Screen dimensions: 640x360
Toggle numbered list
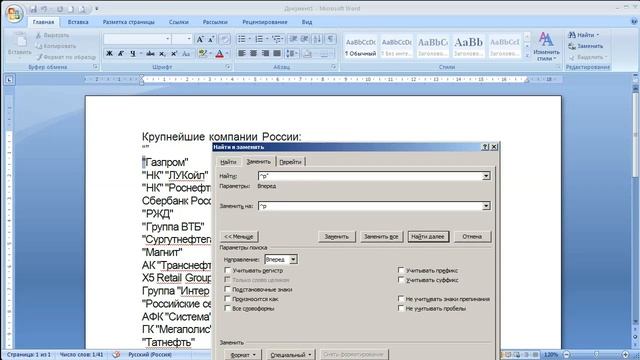point(259,39)
